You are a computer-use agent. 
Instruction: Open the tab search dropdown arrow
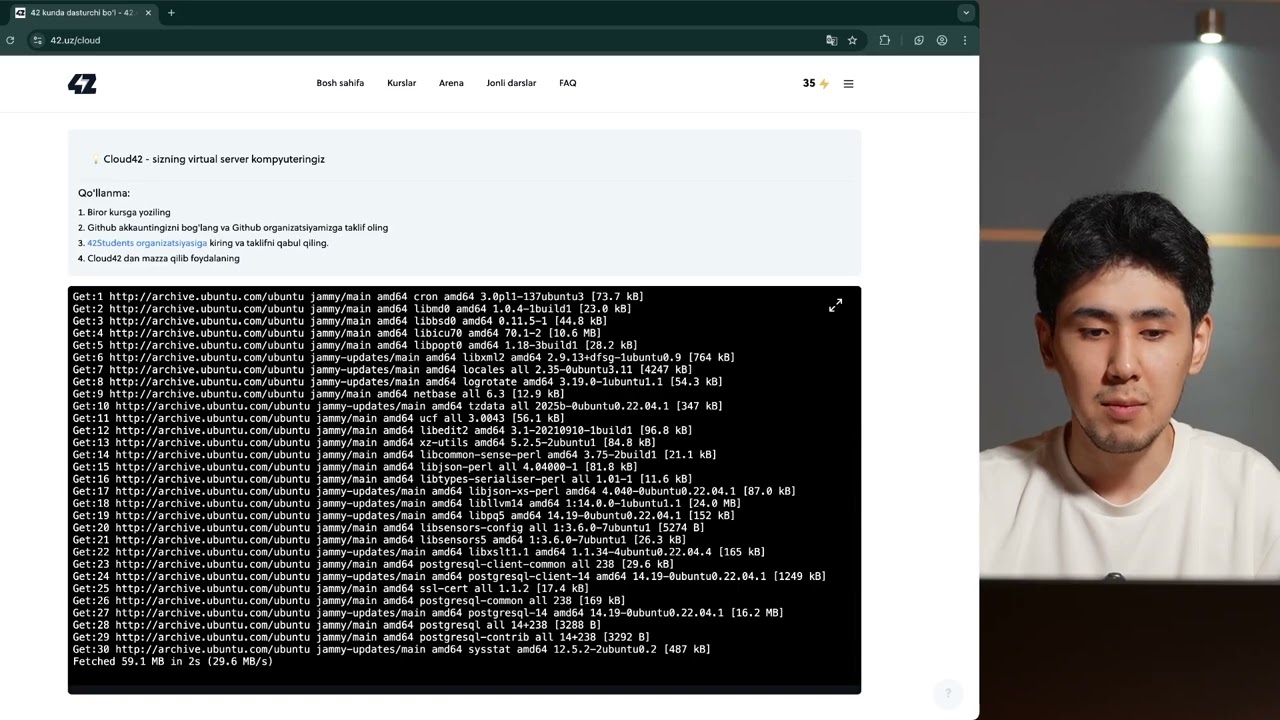click(x=964, y=13)
